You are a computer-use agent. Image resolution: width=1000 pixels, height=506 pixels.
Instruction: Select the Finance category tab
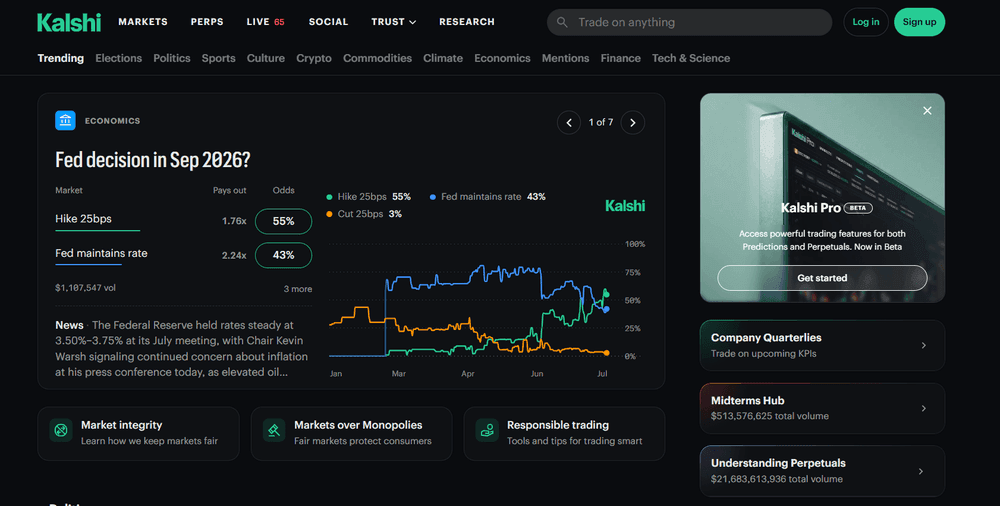[621, 58]
